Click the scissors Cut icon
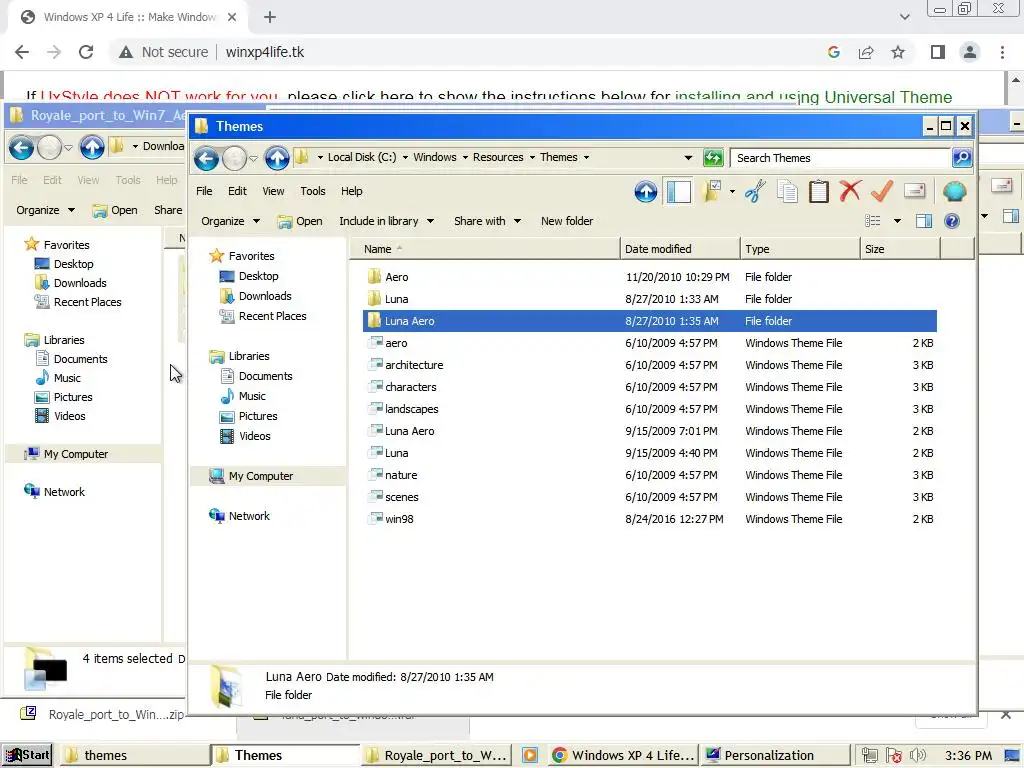 click(755, 191)
